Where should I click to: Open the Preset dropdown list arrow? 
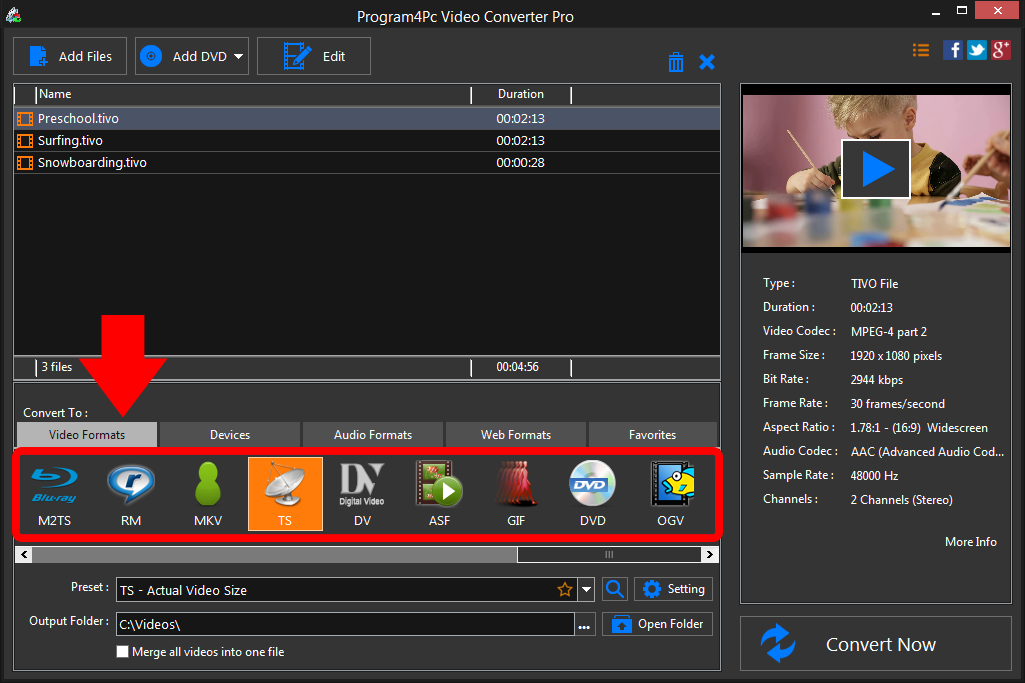point(586,590)
